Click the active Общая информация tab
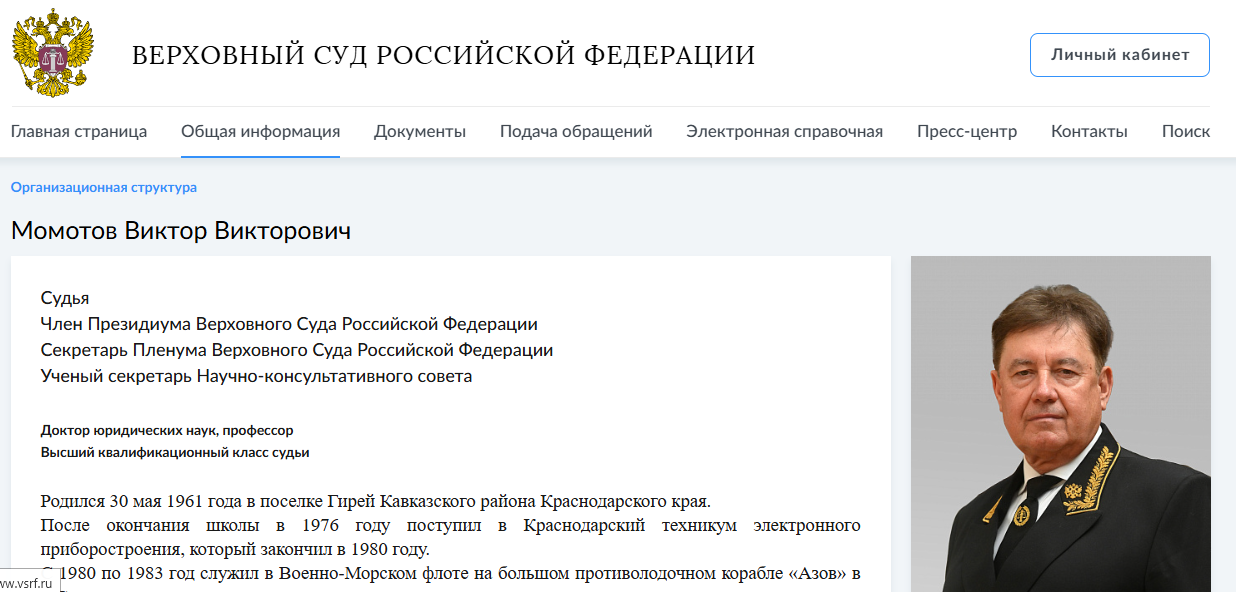This screenshot has width=1236, height=592. (x=259, y=130)
